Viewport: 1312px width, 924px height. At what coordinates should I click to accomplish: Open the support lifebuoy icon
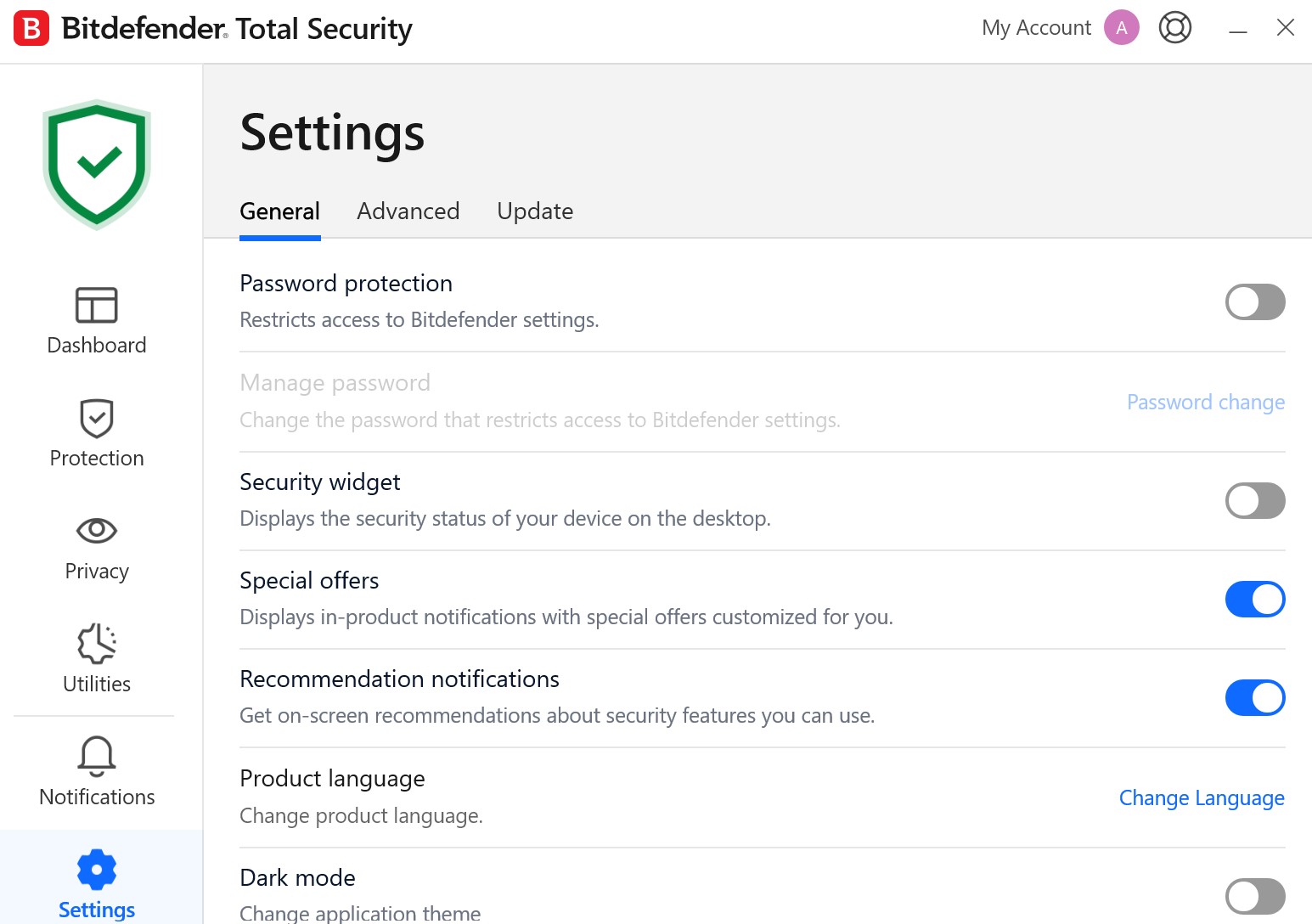tap(1175, 28)
